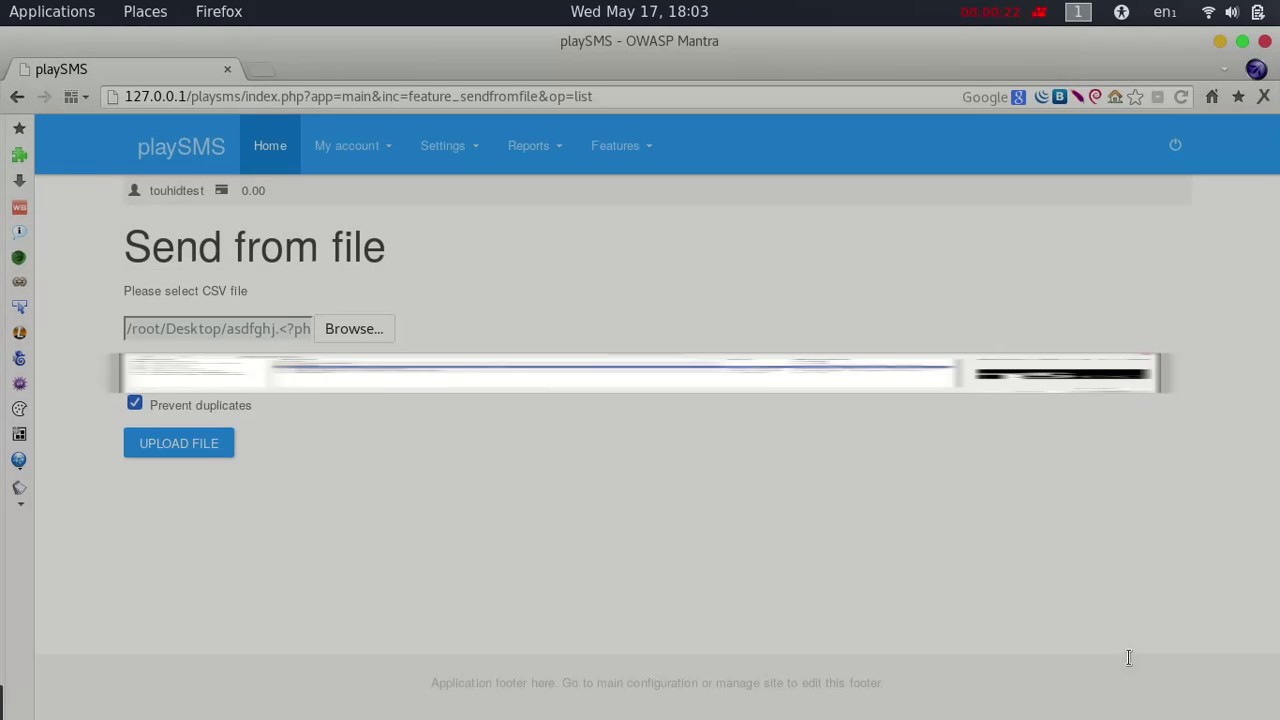
Task: Select the playSMS tab
Action: point(125,69)
